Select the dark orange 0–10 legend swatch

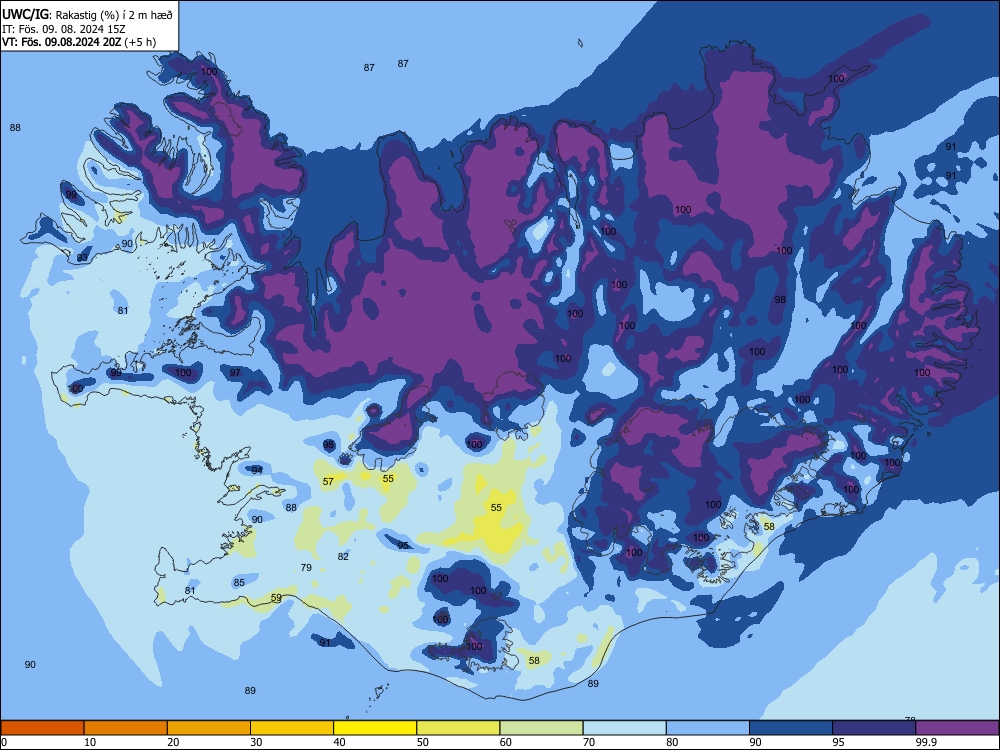click(42, 728)
